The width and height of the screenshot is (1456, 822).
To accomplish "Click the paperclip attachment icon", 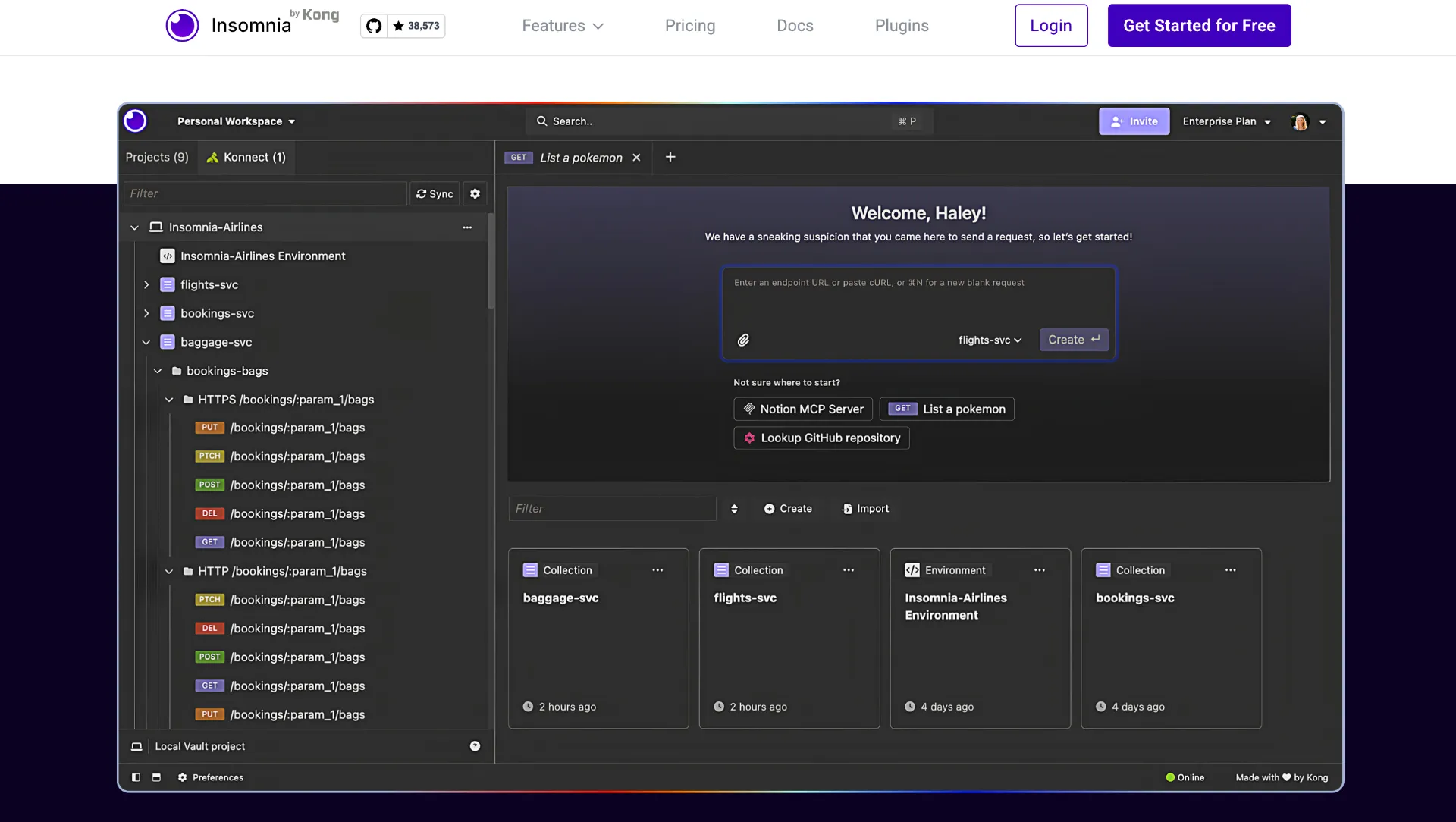I will click(743, 340).
